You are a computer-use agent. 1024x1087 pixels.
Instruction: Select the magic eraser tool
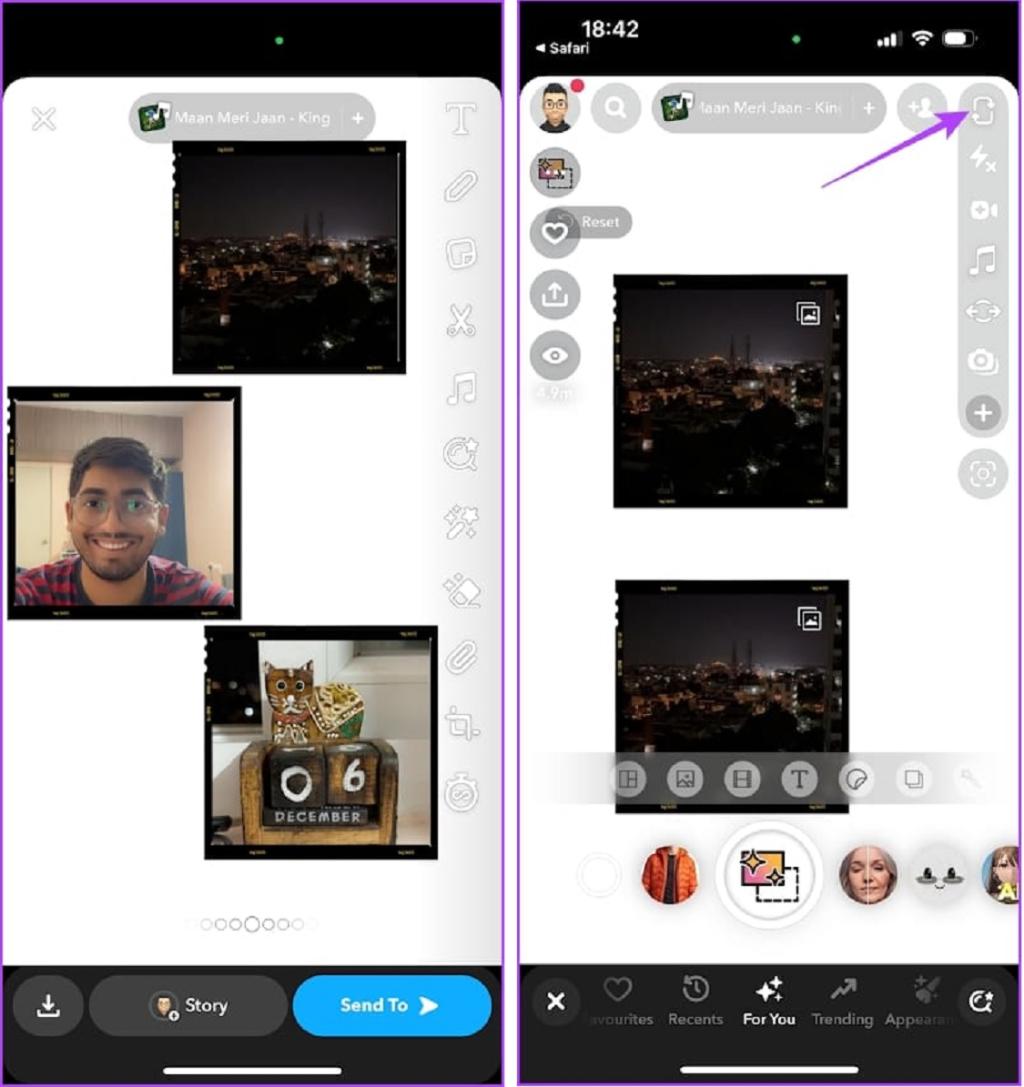coord(462,590)
